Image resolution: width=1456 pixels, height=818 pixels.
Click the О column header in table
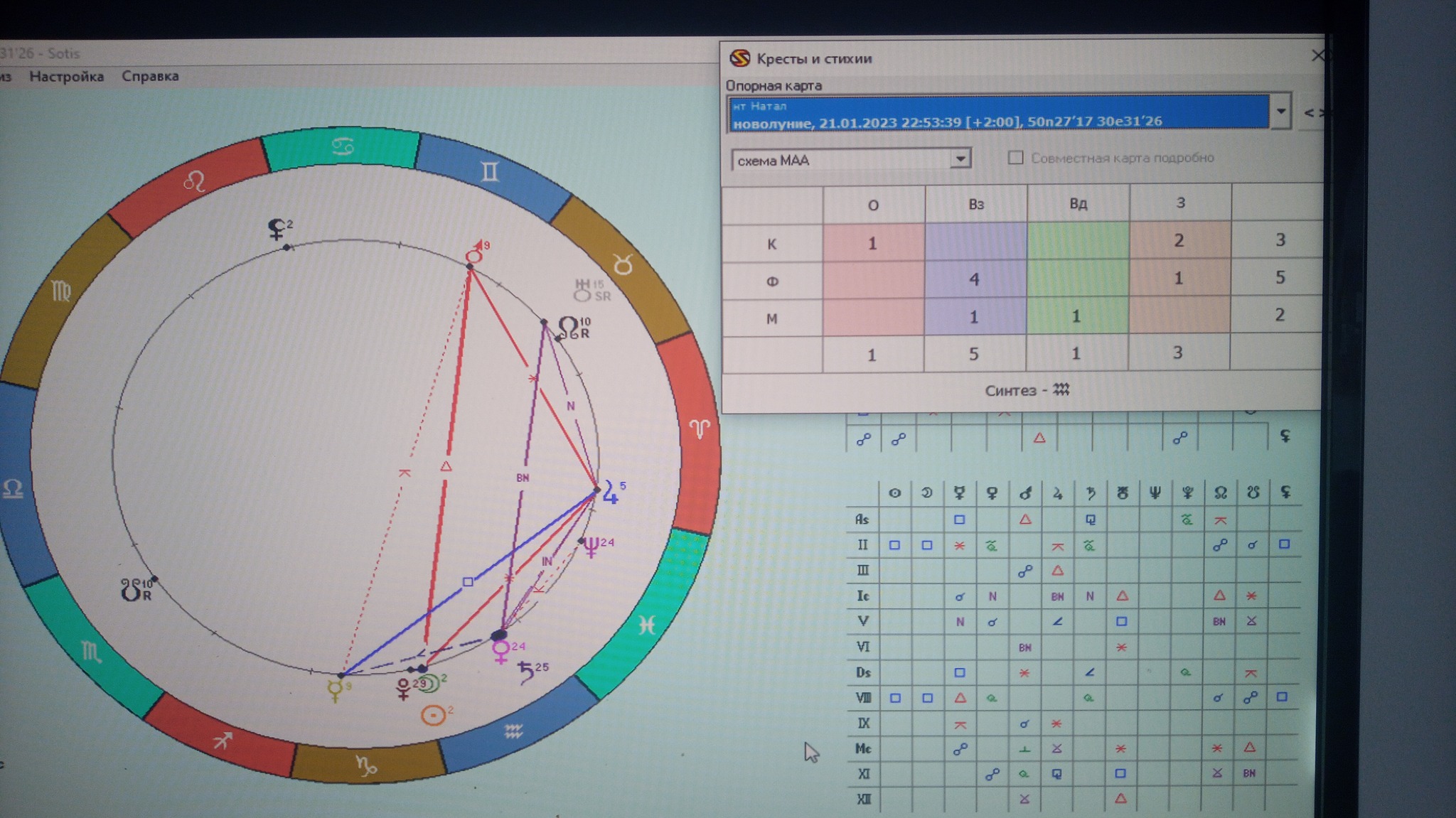(873, 205)
